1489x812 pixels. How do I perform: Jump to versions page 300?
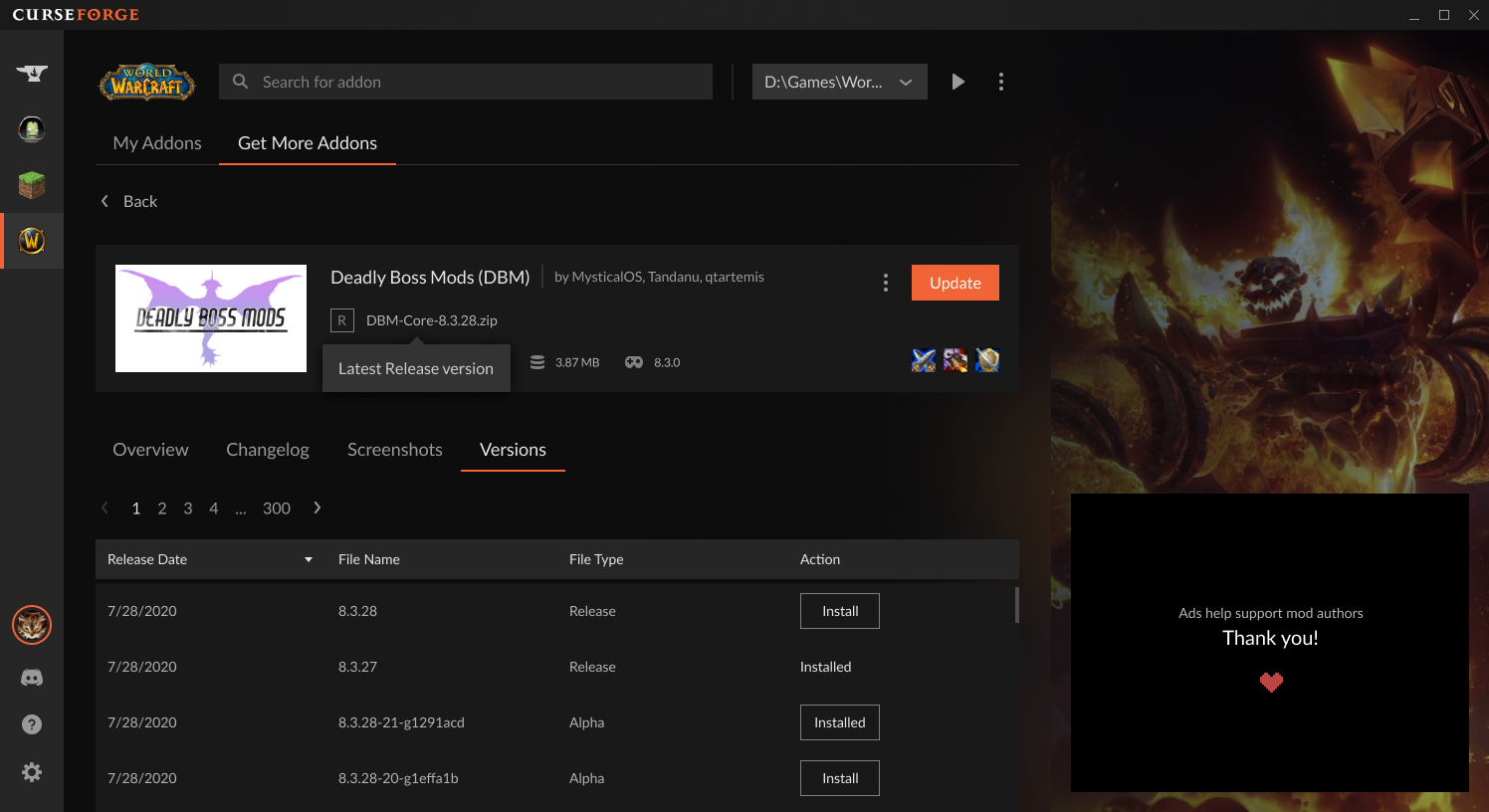(277, 508)
